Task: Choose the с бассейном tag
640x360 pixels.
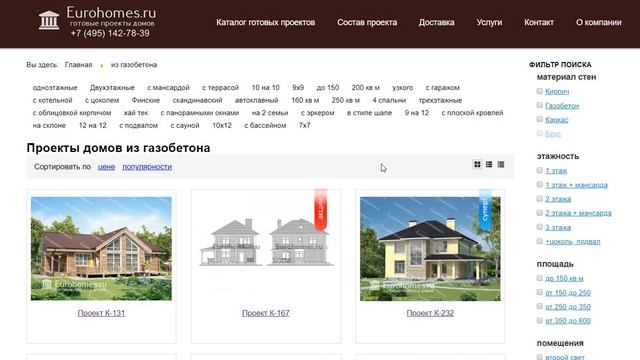Action: 265,126
